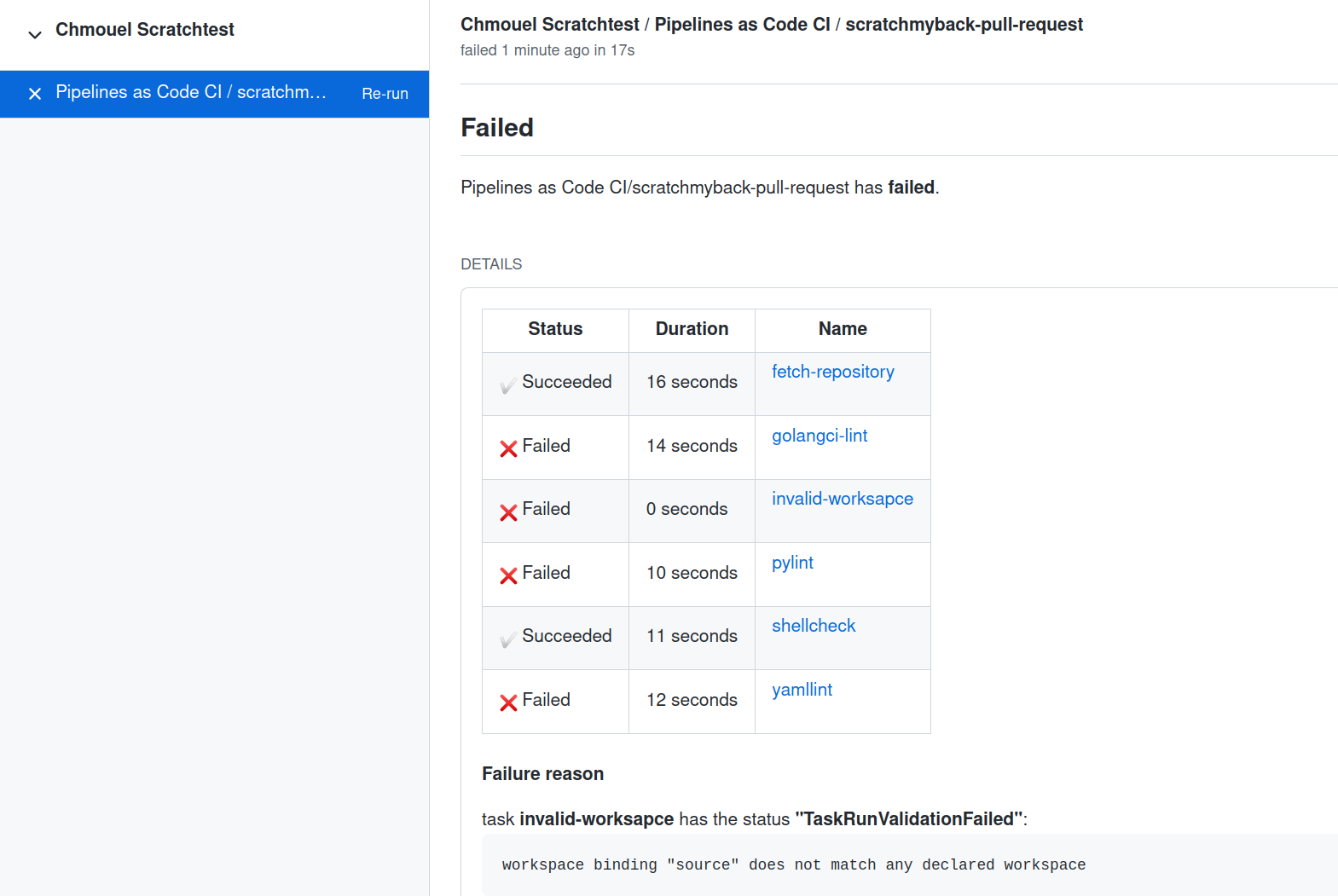The width and height of the screenshot is (1338, 896).
Task: Click the Name column header
Action: pos(842,329)
